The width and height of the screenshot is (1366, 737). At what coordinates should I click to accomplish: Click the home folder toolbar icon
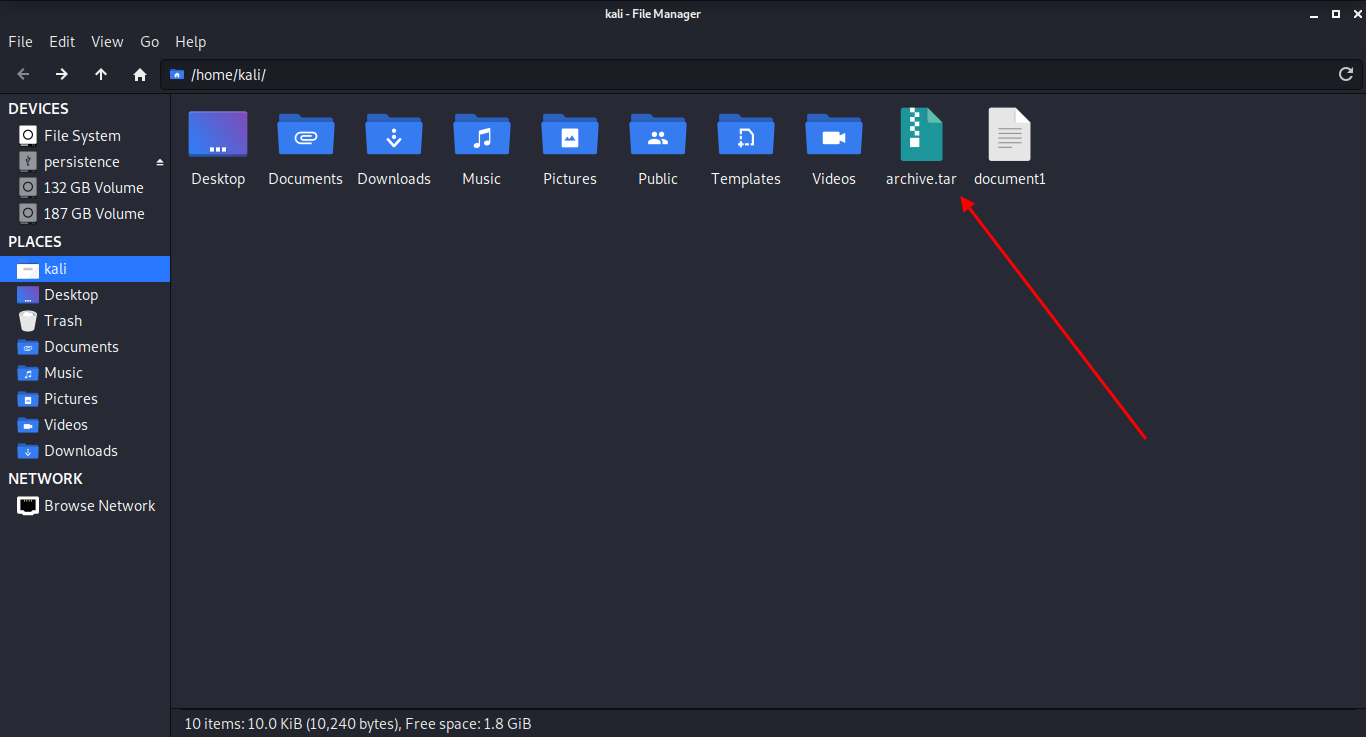140,74
